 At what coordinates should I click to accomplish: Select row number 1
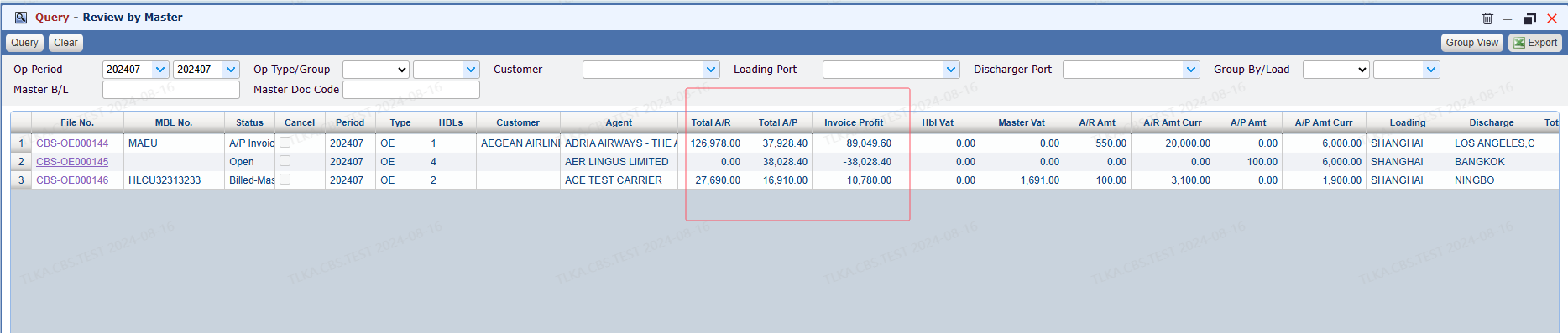[21, 143]
